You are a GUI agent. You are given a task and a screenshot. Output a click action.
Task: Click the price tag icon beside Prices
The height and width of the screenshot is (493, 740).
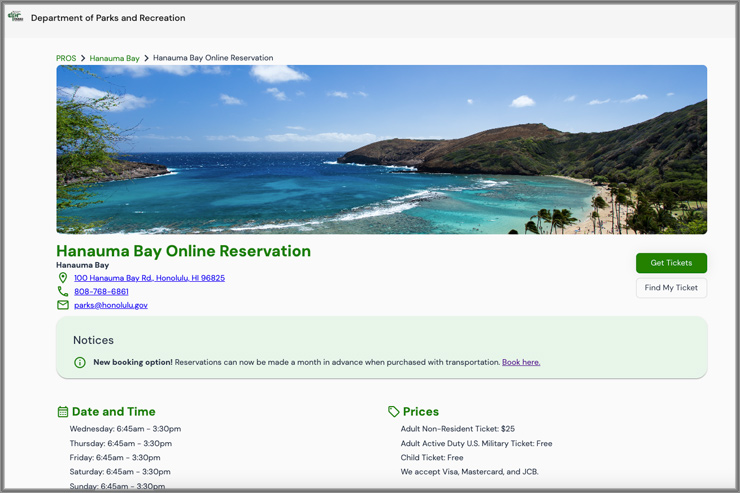point(394,411)
